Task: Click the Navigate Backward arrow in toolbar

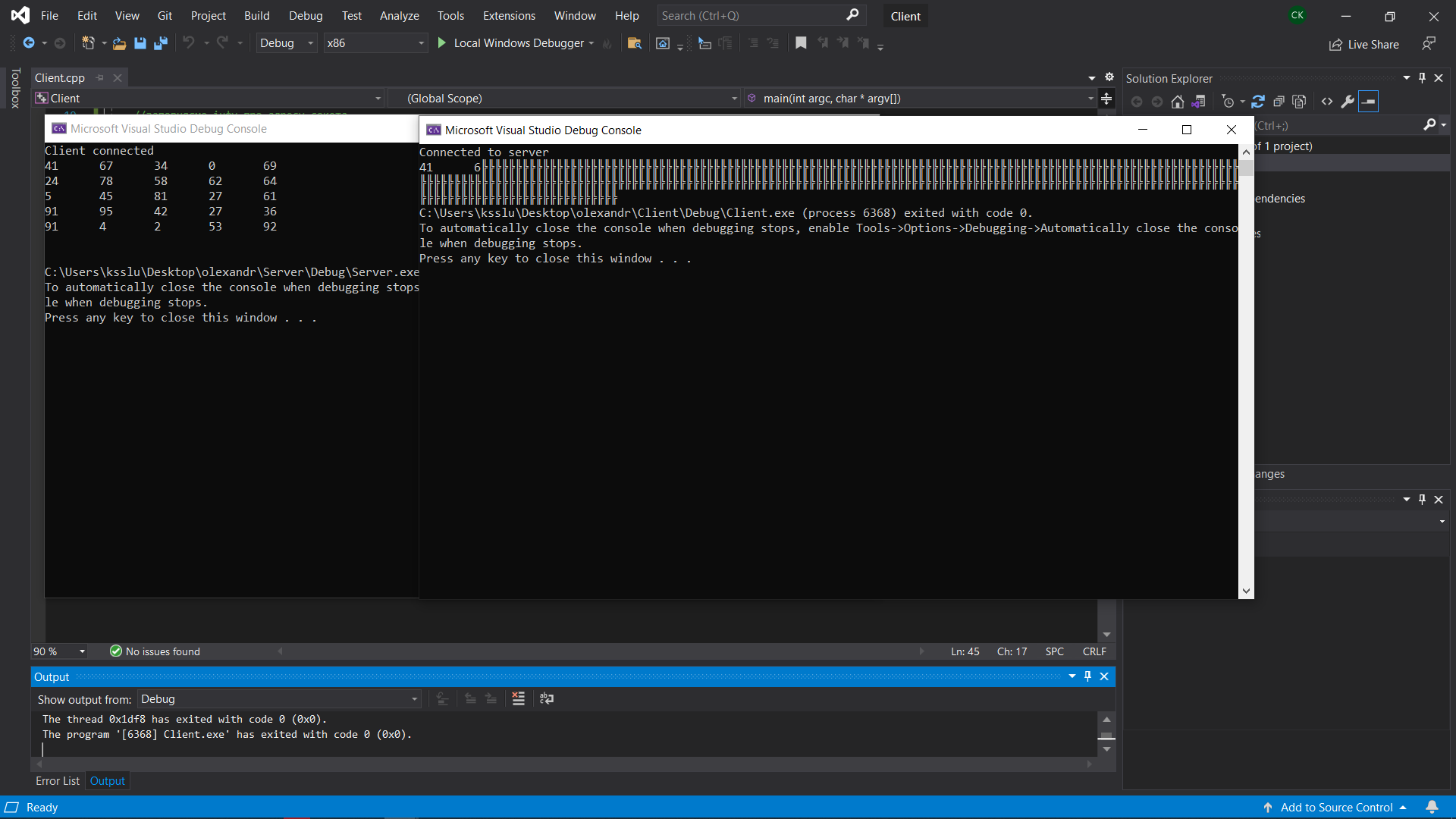Action: tap(29, 43)
